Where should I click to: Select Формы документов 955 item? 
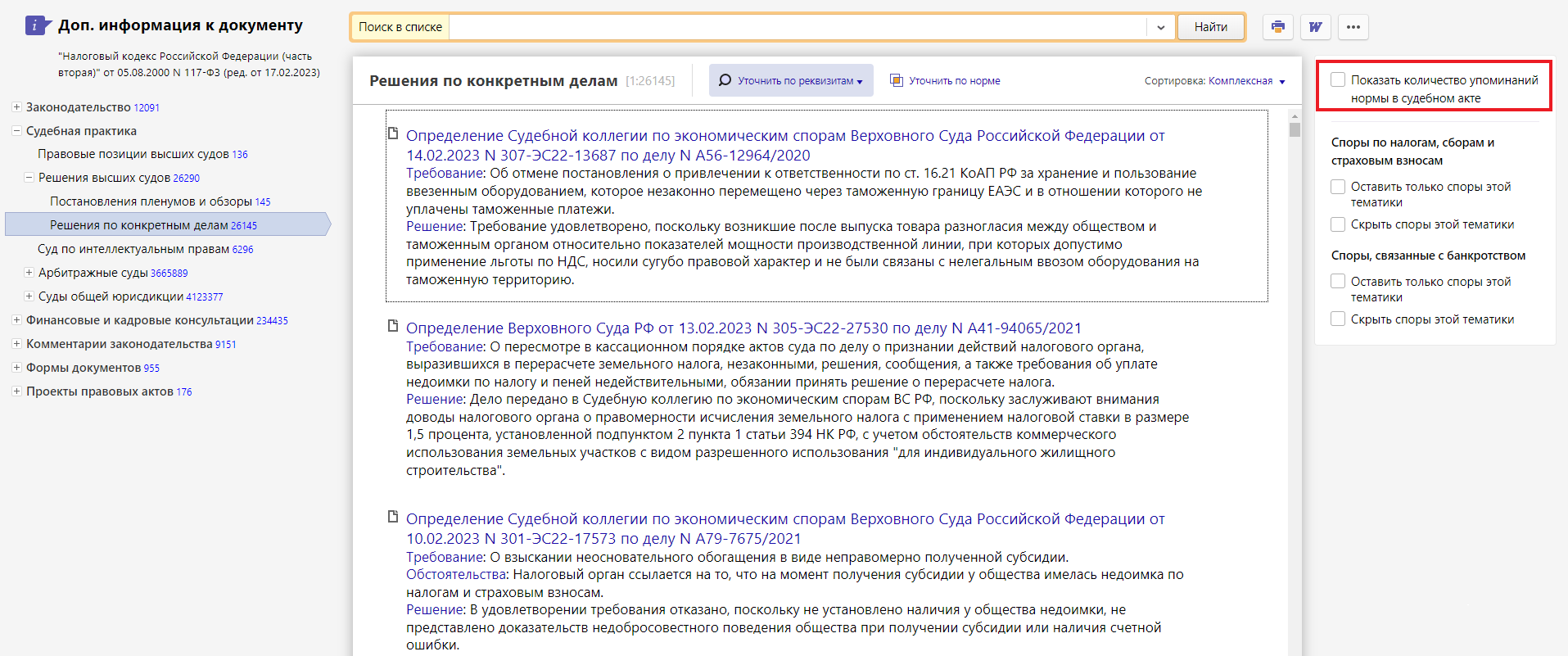(93, 368)
